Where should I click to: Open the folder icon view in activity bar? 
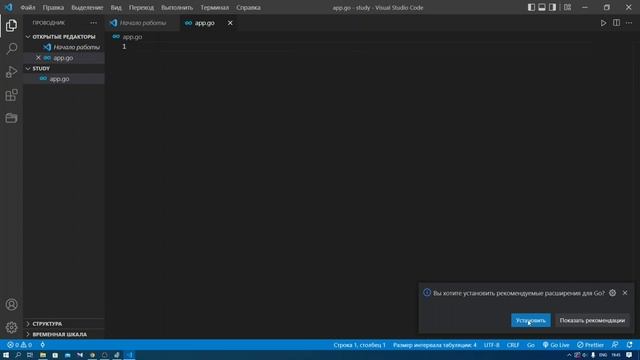11,118
